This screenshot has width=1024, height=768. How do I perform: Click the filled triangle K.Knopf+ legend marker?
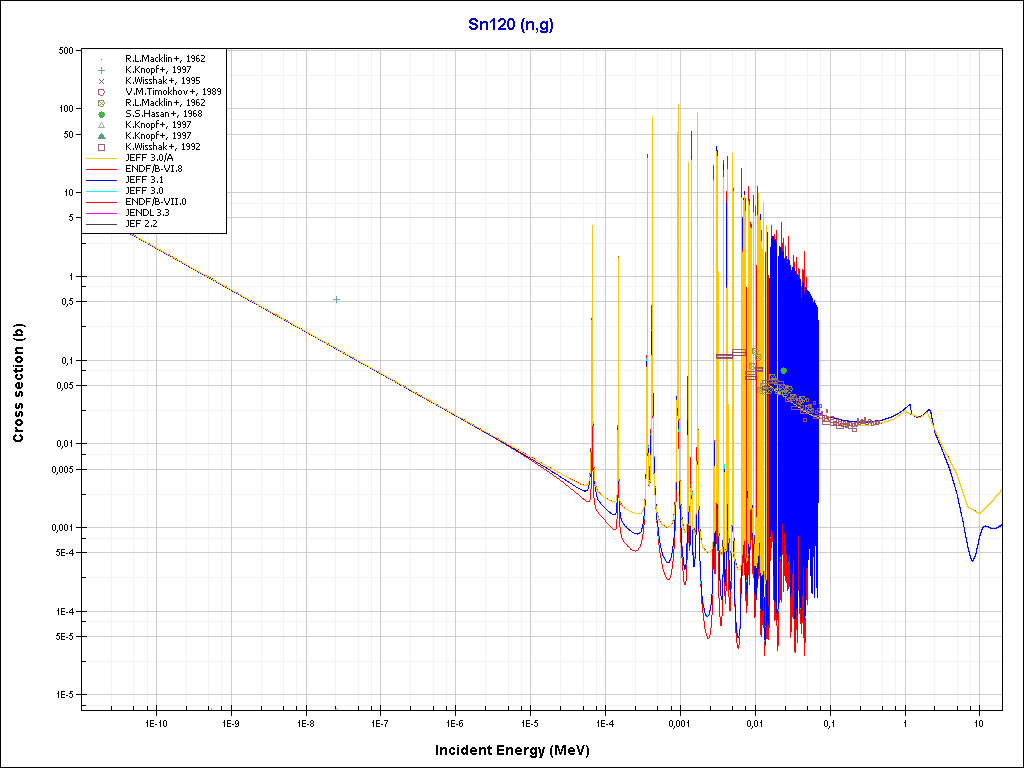(102, 136)
